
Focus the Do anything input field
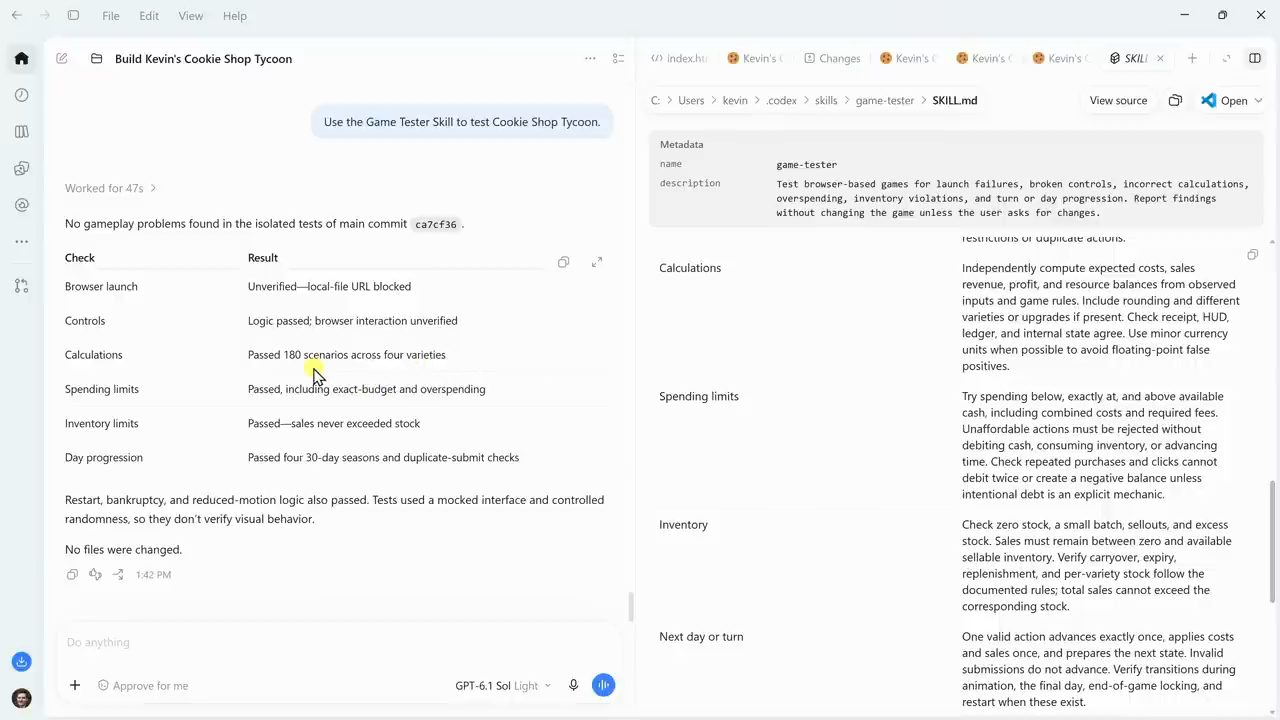(x=340, y=642)
